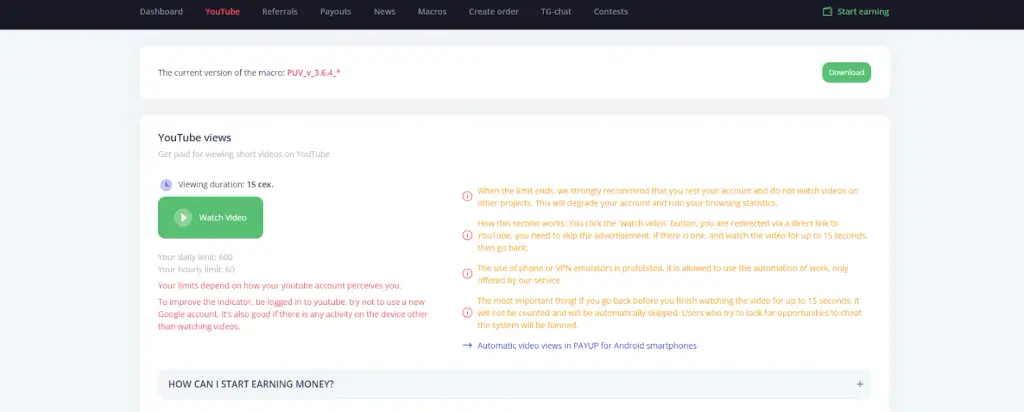This screenshot has height=412, width=1024.
Task: Go to Create order
Action: coord(494,12)
